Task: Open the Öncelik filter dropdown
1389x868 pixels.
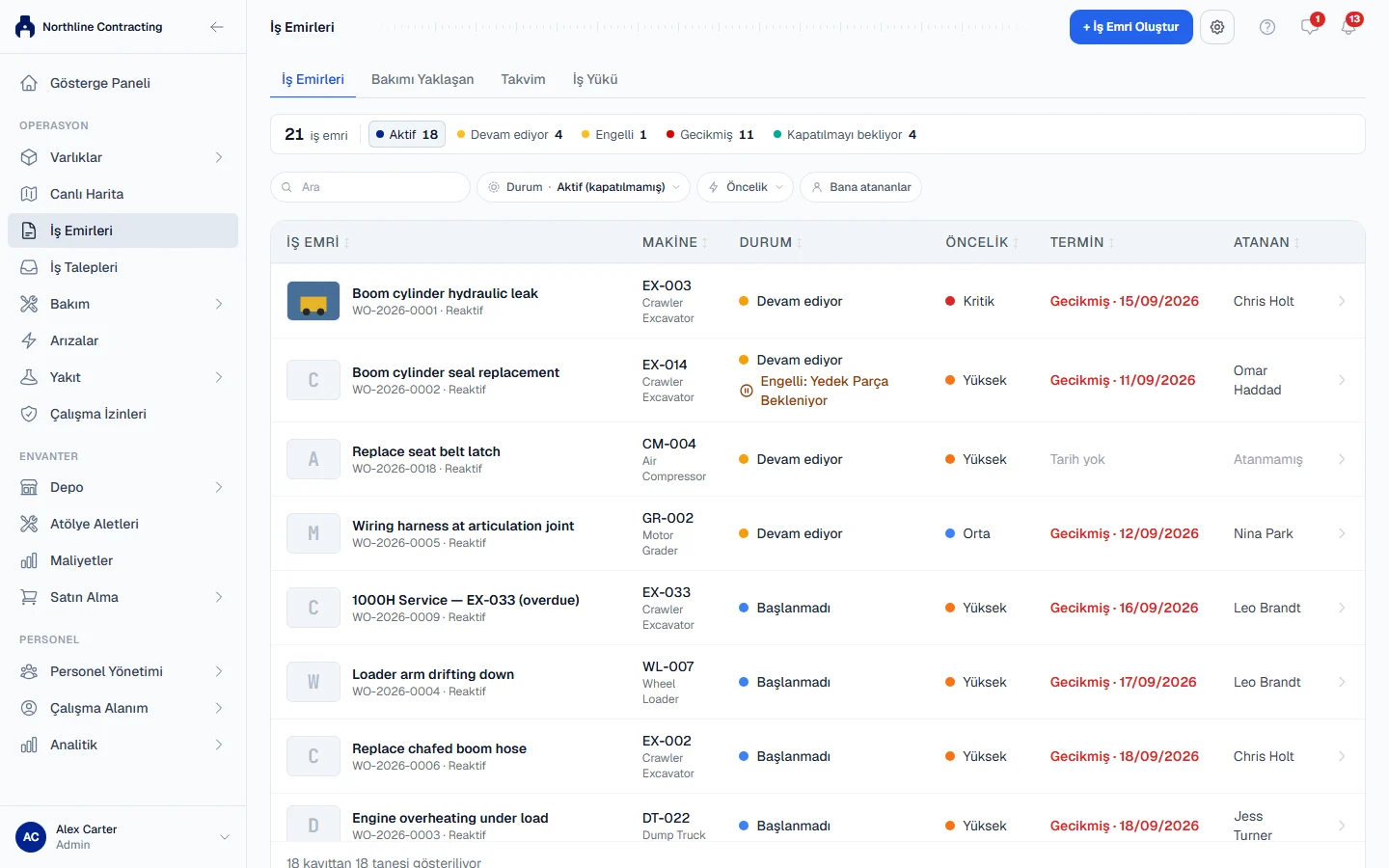Action: point(745,187)
